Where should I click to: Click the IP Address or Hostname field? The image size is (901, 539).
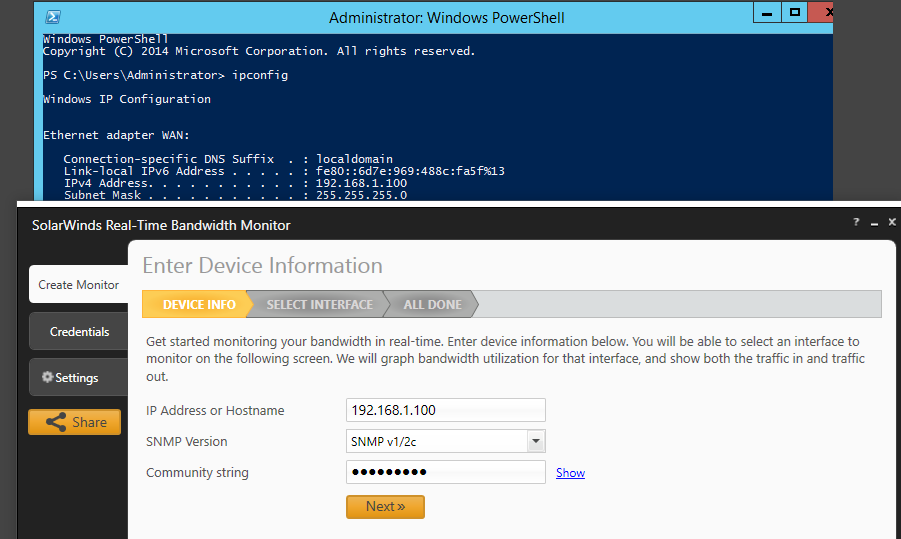tap(445, 410)
